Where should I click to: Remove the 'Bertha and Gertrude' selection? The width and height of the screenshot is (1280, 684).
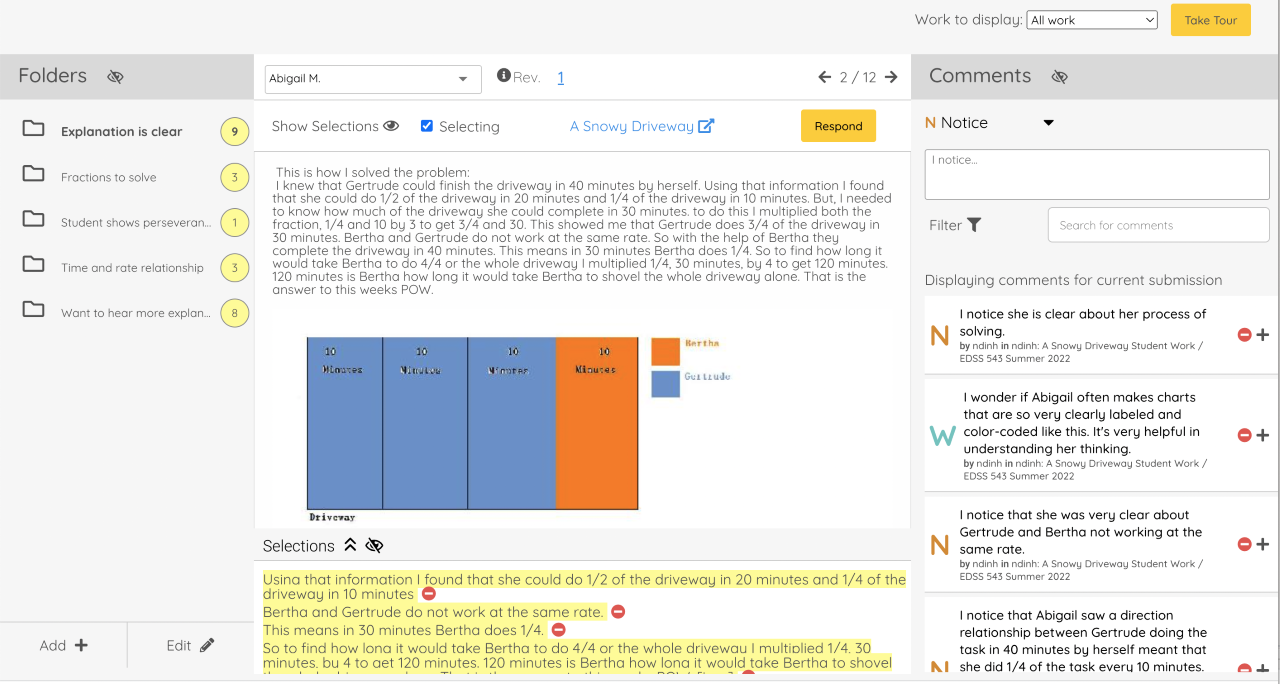pos(618,612)
